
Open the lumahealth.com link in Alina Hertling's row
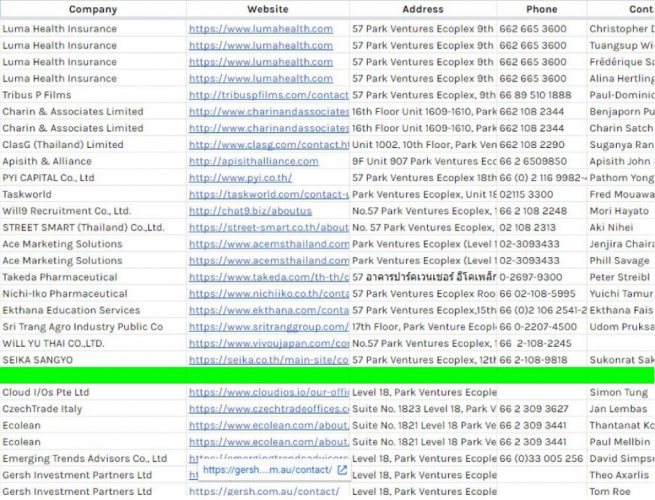(261, 79)
